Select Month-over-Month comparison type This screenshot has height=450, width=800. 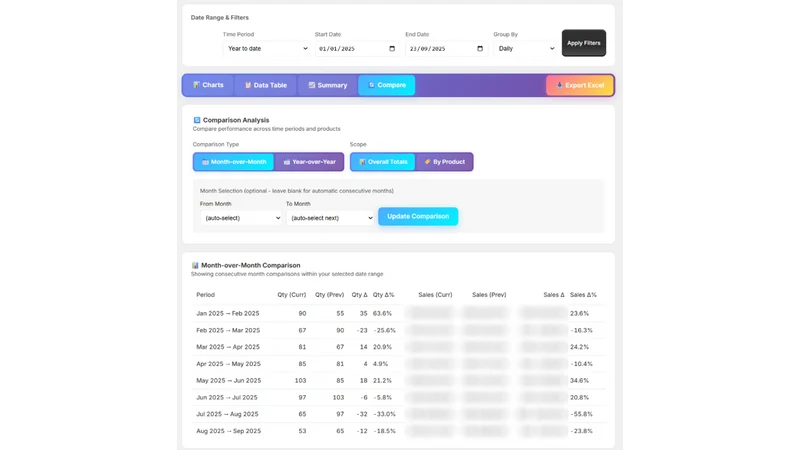pos(234,162)
